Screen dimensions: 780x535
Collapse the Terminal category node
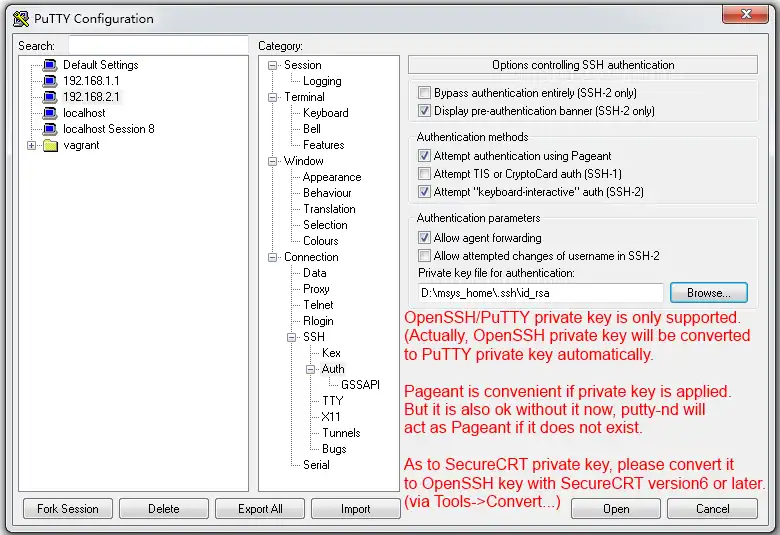tap(272, 97)
